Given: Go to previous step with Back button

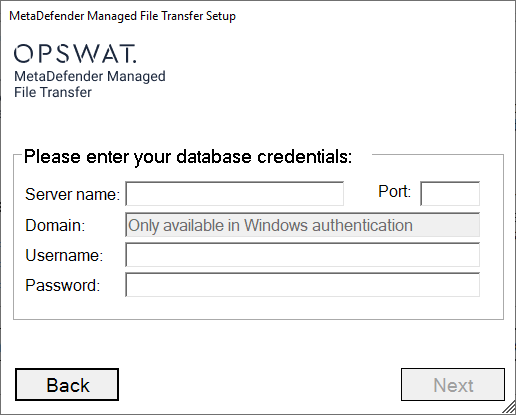Looking at the screenshot, I should point(67,385).
